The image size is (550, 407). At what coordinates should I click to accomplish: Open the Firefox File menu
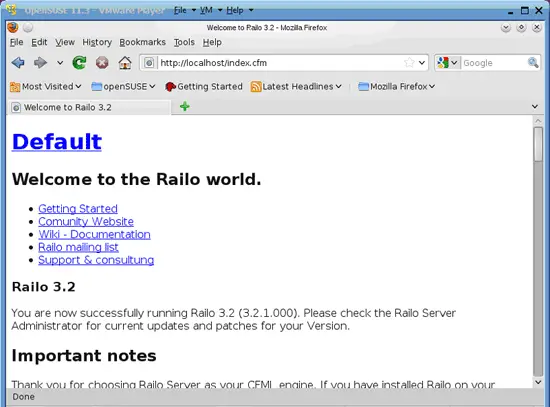[x=16, y=42]
